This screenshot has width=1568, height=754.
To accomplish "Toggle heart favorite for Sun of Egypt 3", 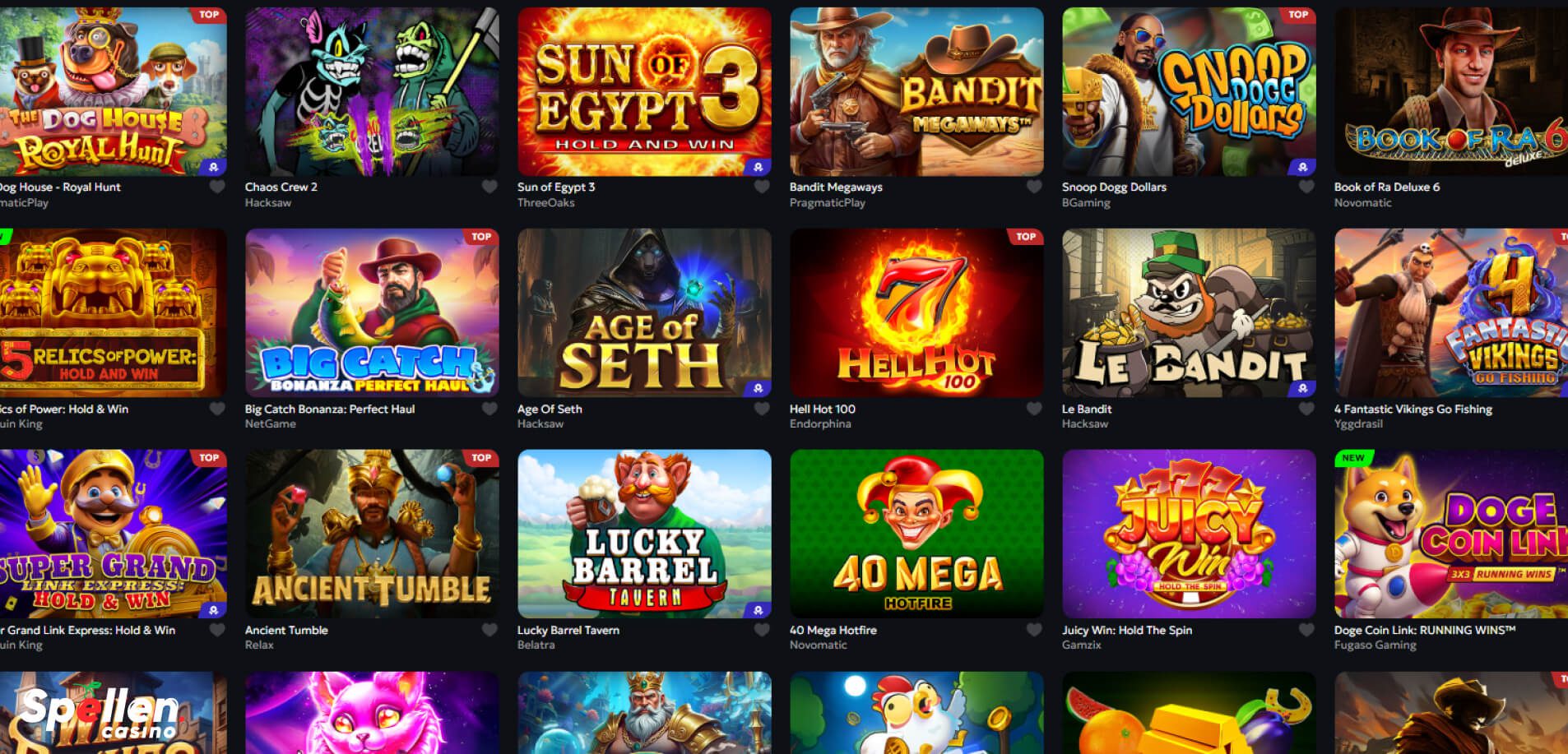I will click(762, 187).
